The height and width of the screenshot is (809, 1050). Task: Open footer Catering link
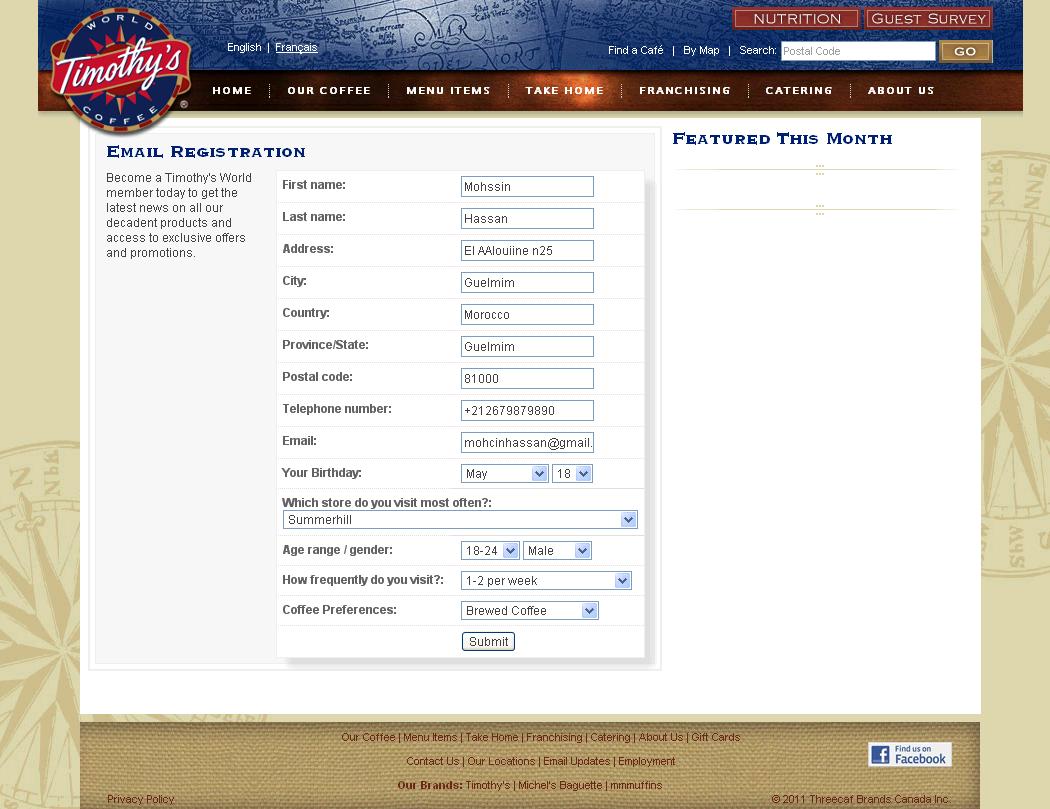(x=610, y=737)
